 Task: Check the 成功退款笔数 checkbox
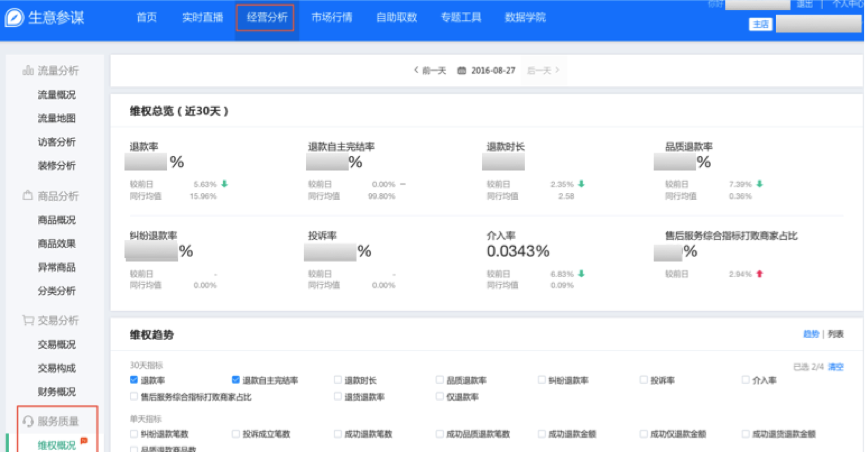tap(338, 434)
